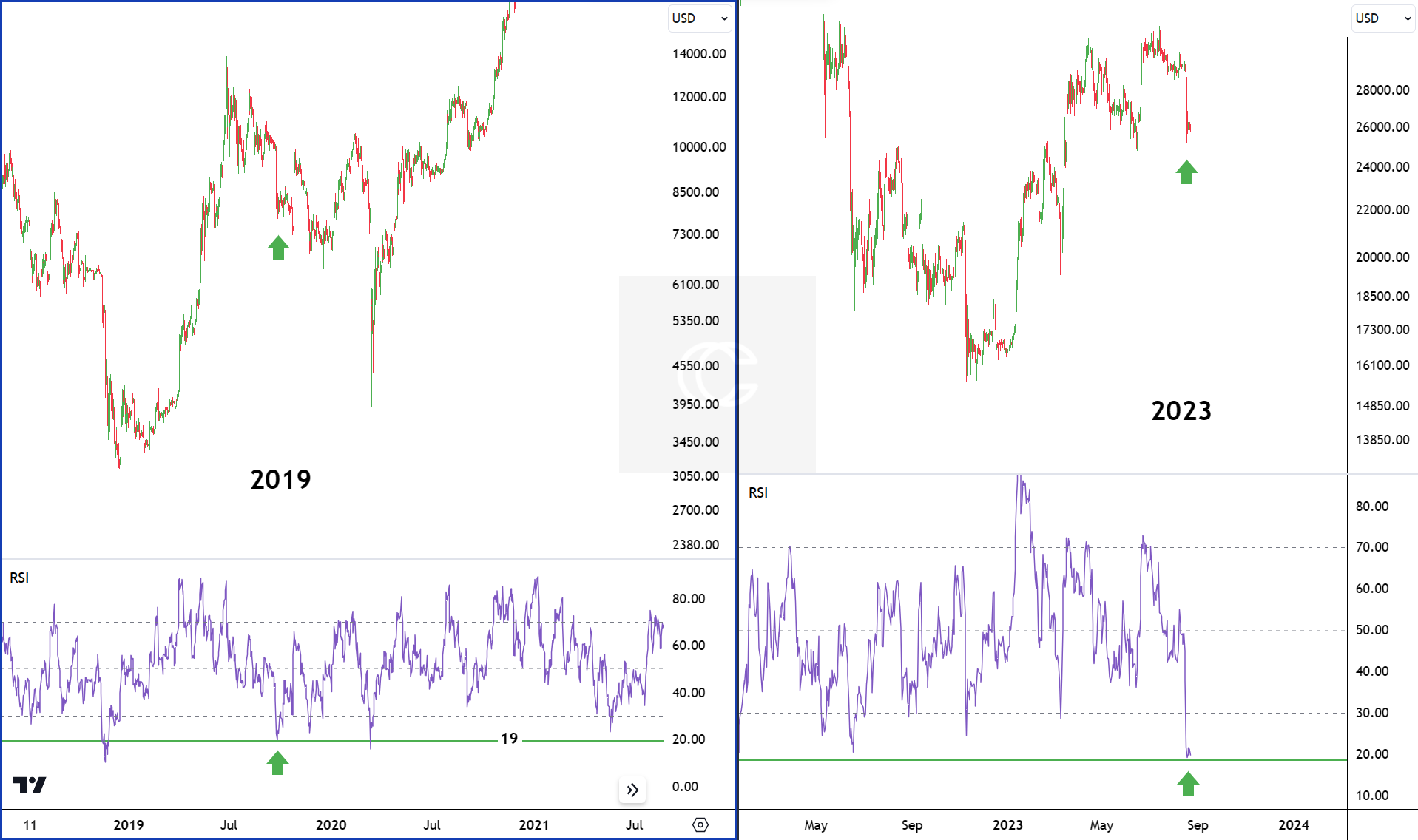Image resolution: width=1418 pixels, height=840 pixels.
Task: Click the Sep label before 2023 on right axis
Action: pos(911,824)
